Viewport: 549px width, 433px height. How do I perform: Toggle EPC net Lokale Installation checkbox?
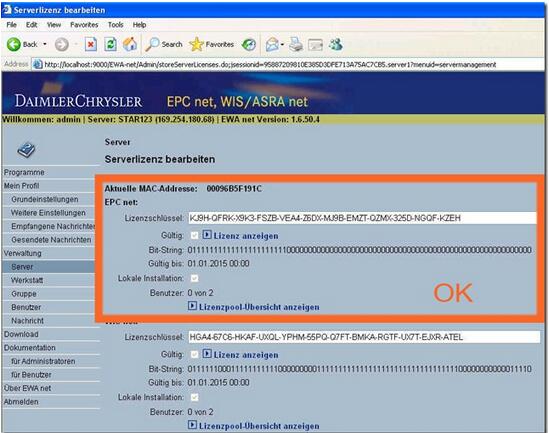(x=194, y=278)
